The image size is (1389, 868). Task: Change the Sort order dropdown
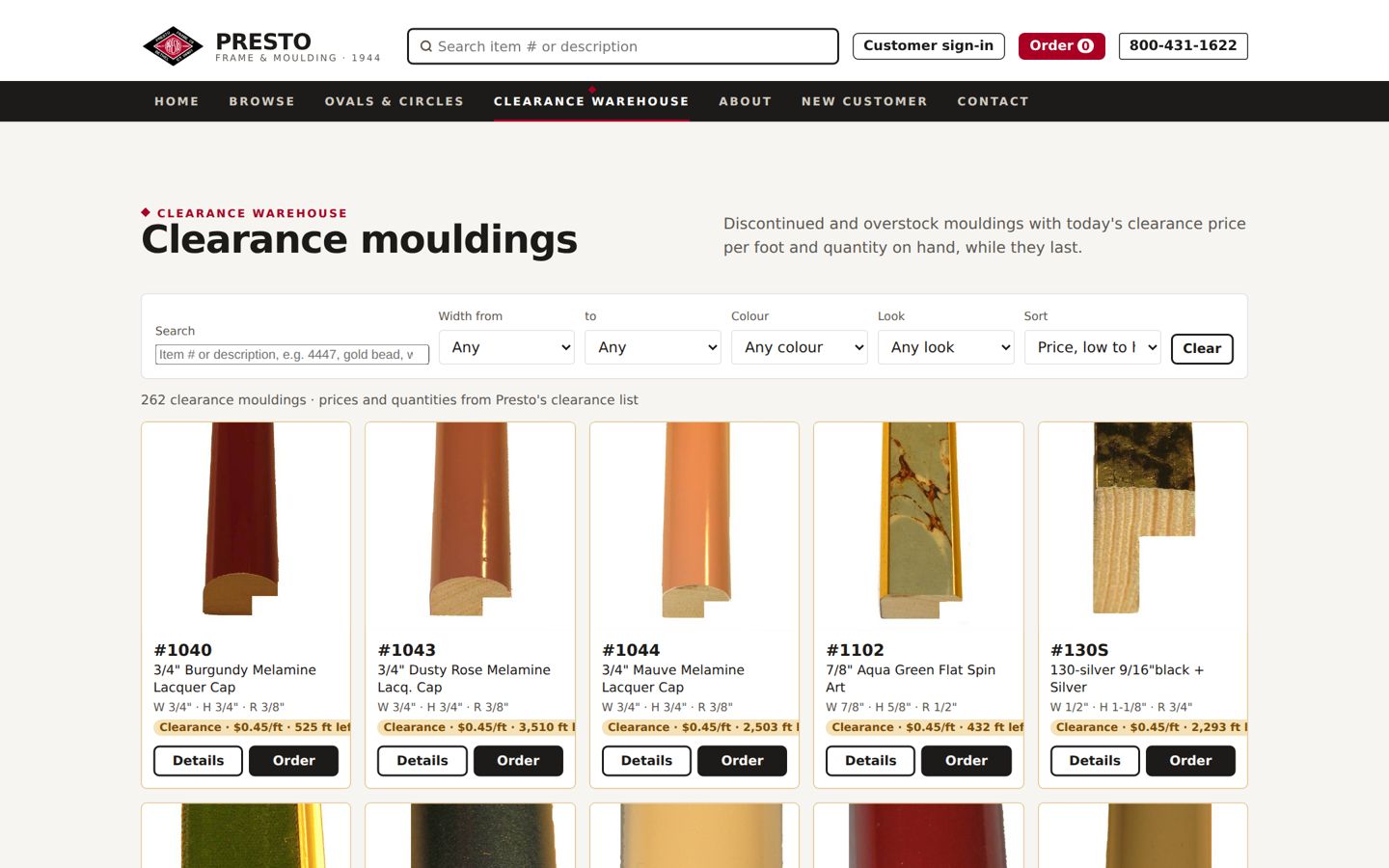(1092, 347)
